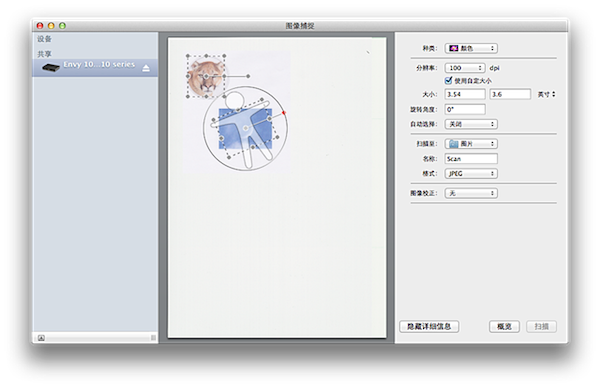The width and height of the screenshot is (600, 388).
Task: Select the Envy 10...10 series scanner
Action: click(x=95, y=68)
